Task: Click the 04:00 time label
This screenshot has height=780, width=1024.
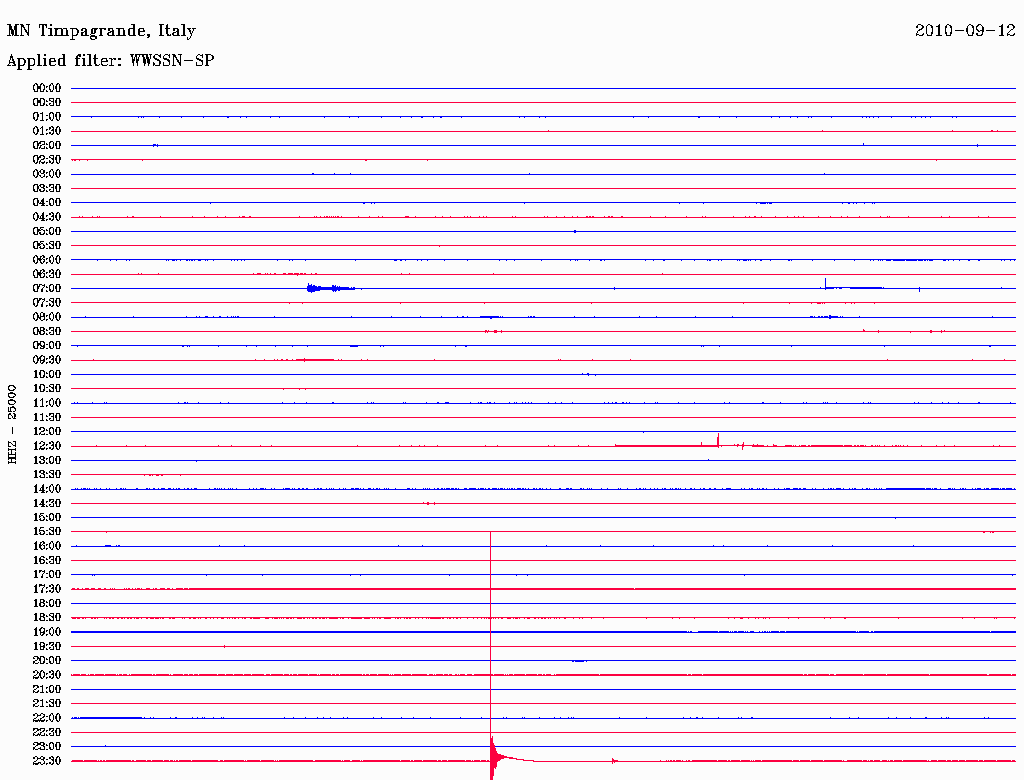Action: (x=47, y=203)
